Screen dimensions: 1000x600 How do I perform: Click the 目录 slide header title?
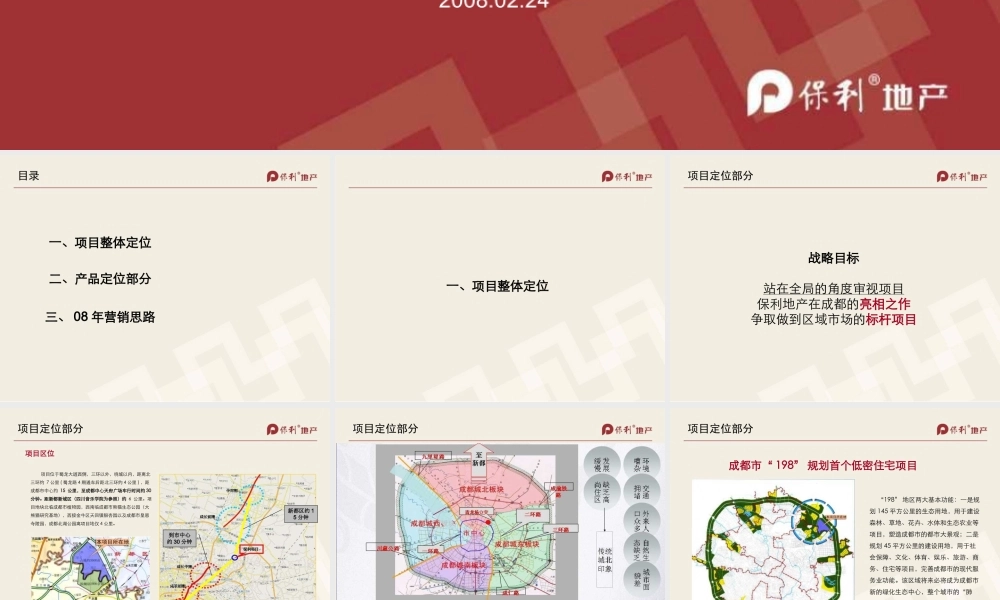(x=29, y=175)
